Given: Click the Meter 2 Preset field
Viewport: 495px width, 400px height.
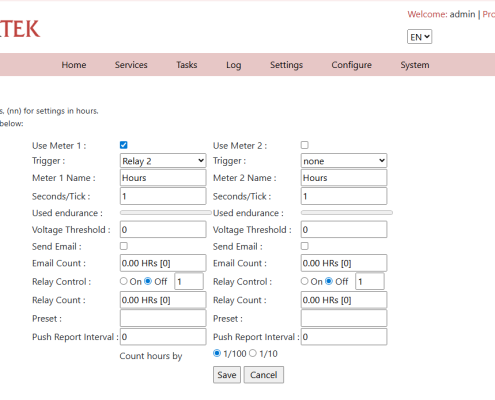Looking at the screenshot, I should tap(344, 318).
